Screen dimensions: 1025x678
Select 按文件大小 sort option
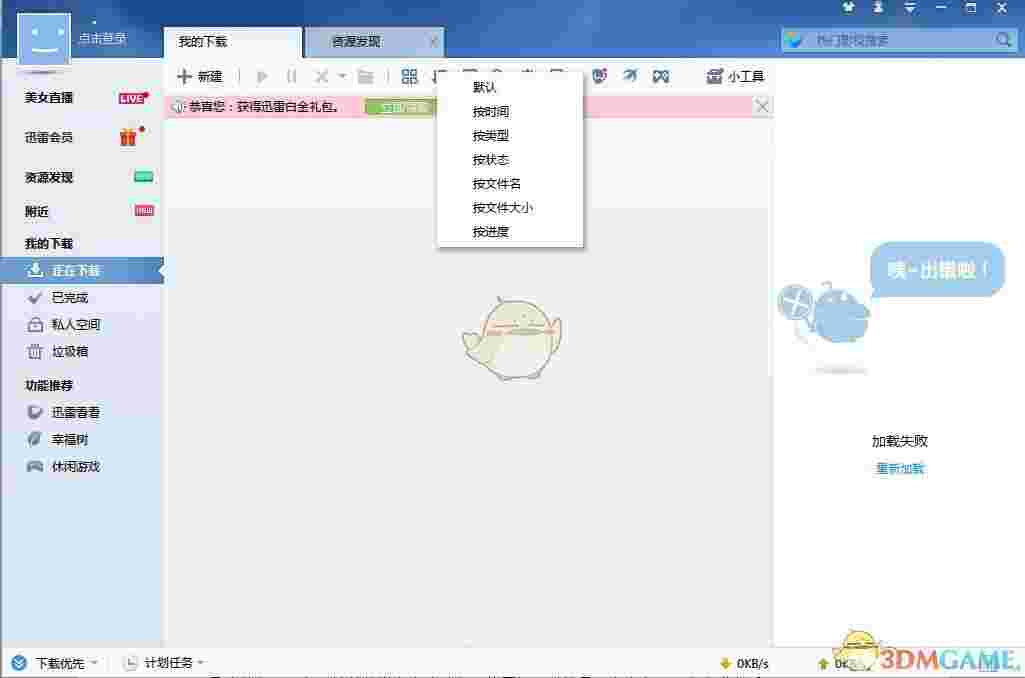tap(504, 207)
